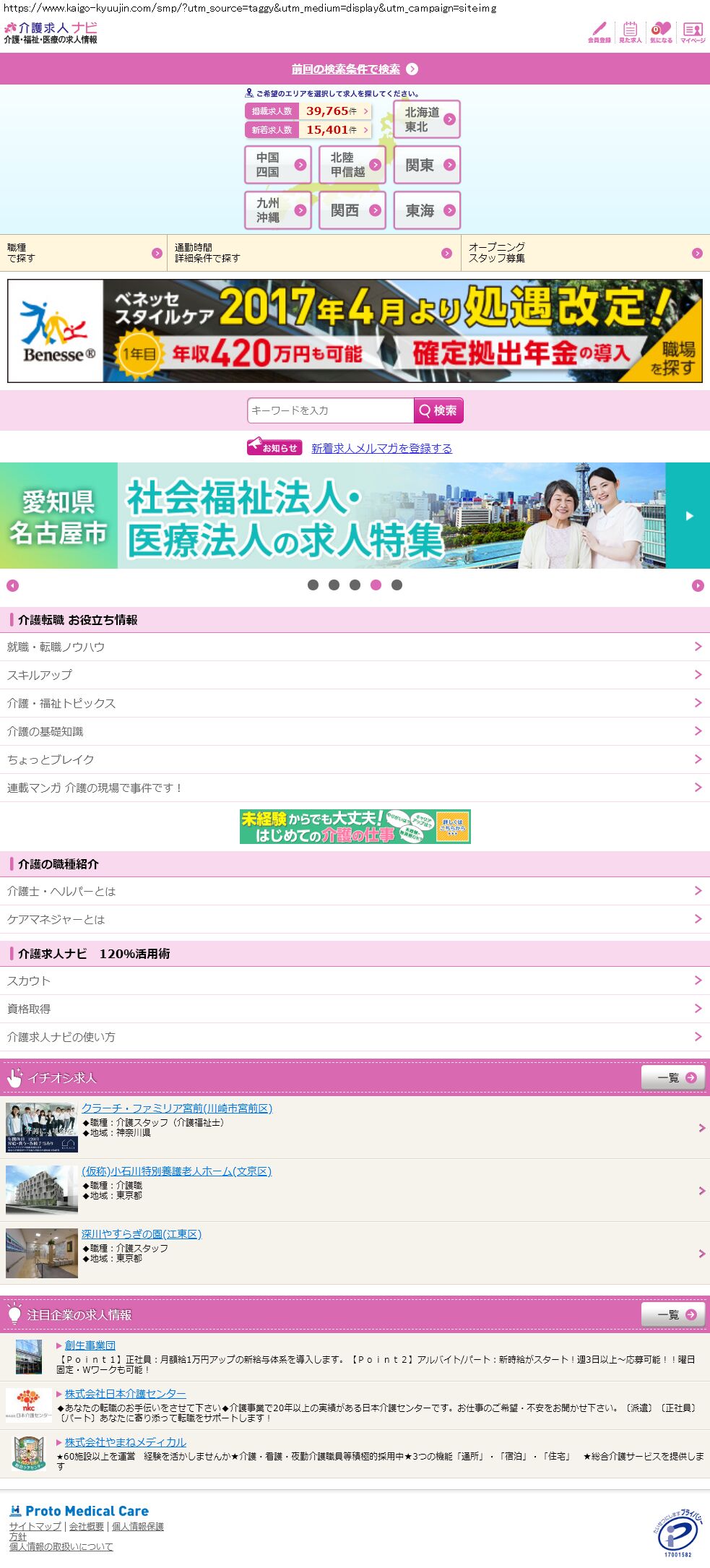Open (仮称)小石川特別養護老人ホーム job link
Screen dimensions: 710x1568
[176, 1171]
